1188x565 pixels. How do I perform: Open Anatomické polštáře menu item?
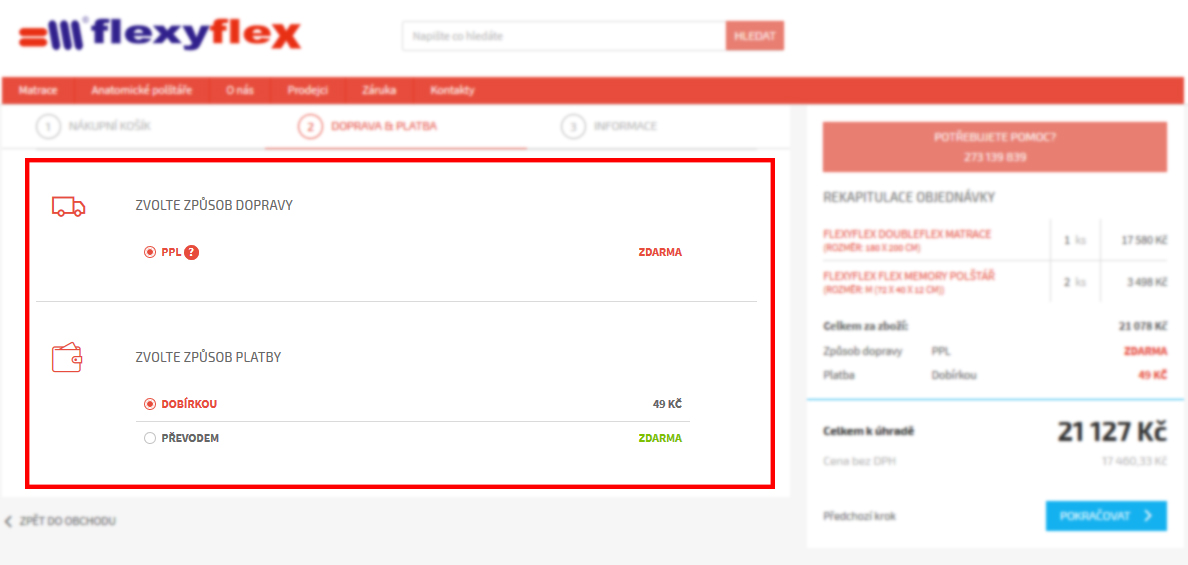(x=141, y=91)
